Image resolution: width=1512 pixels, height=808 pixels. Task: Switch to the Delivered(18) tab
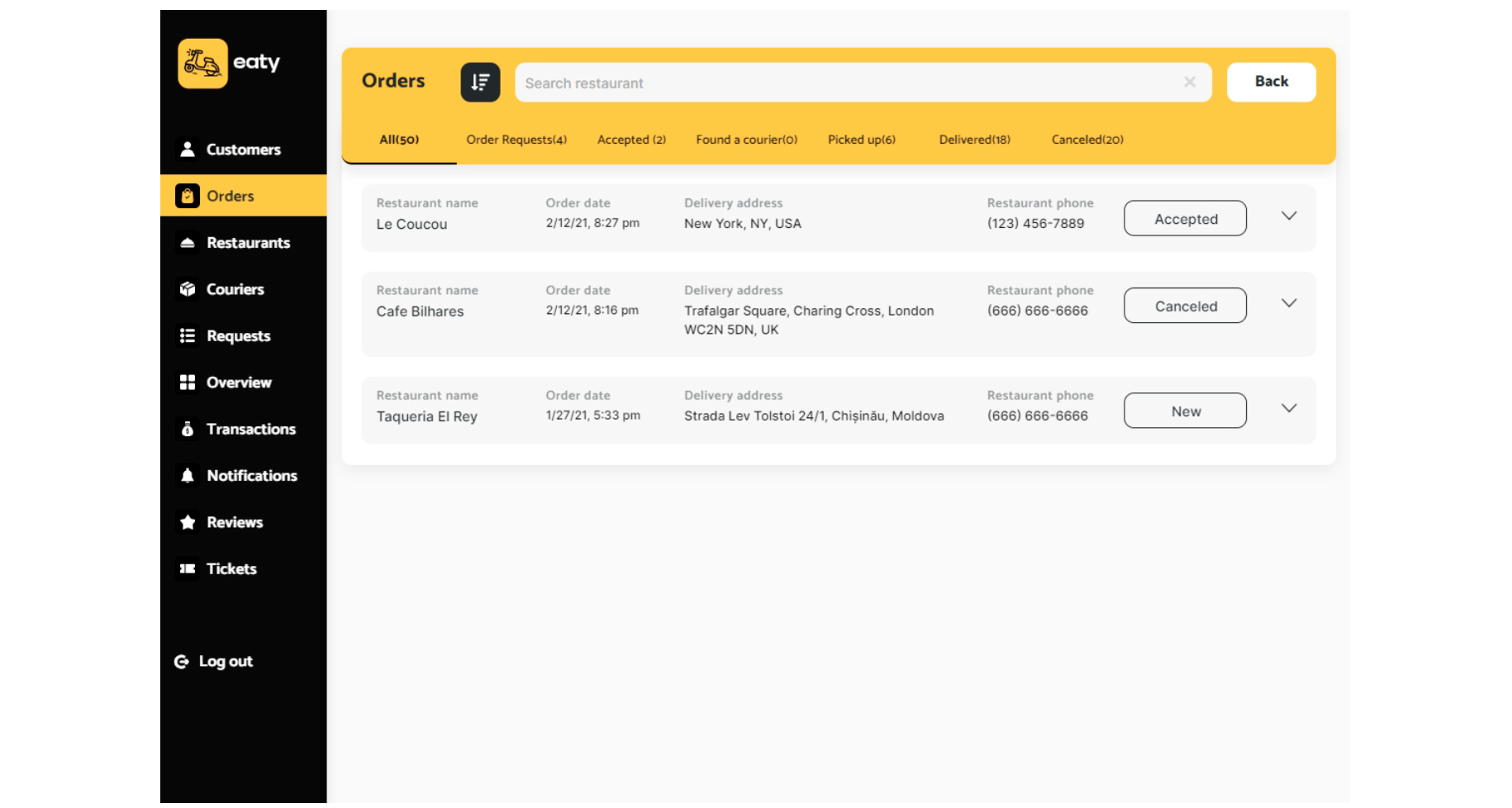point(974,140)
